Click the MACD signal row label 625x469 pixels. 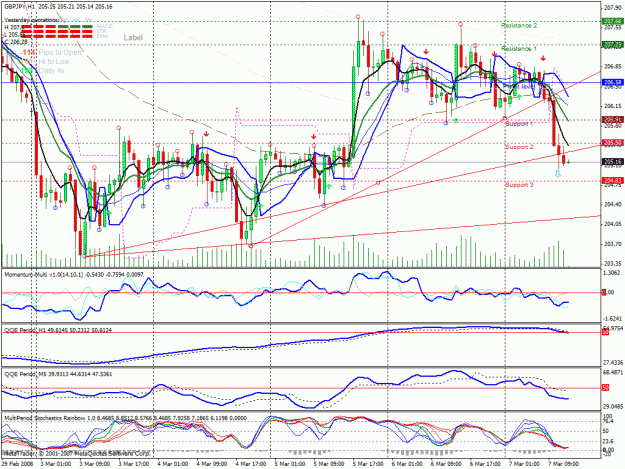104,26
